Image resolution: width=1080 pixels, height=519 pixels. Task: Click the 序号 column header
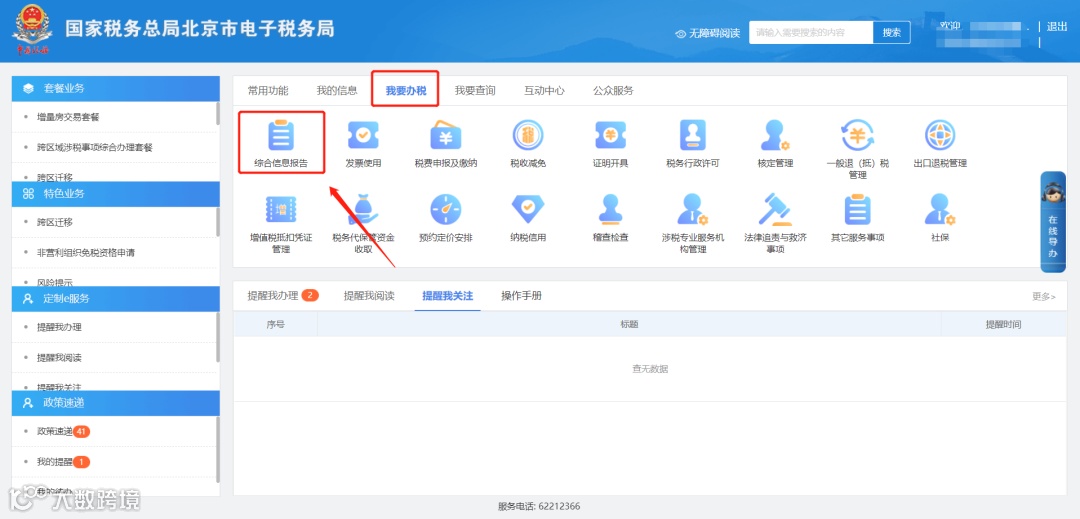276,324
